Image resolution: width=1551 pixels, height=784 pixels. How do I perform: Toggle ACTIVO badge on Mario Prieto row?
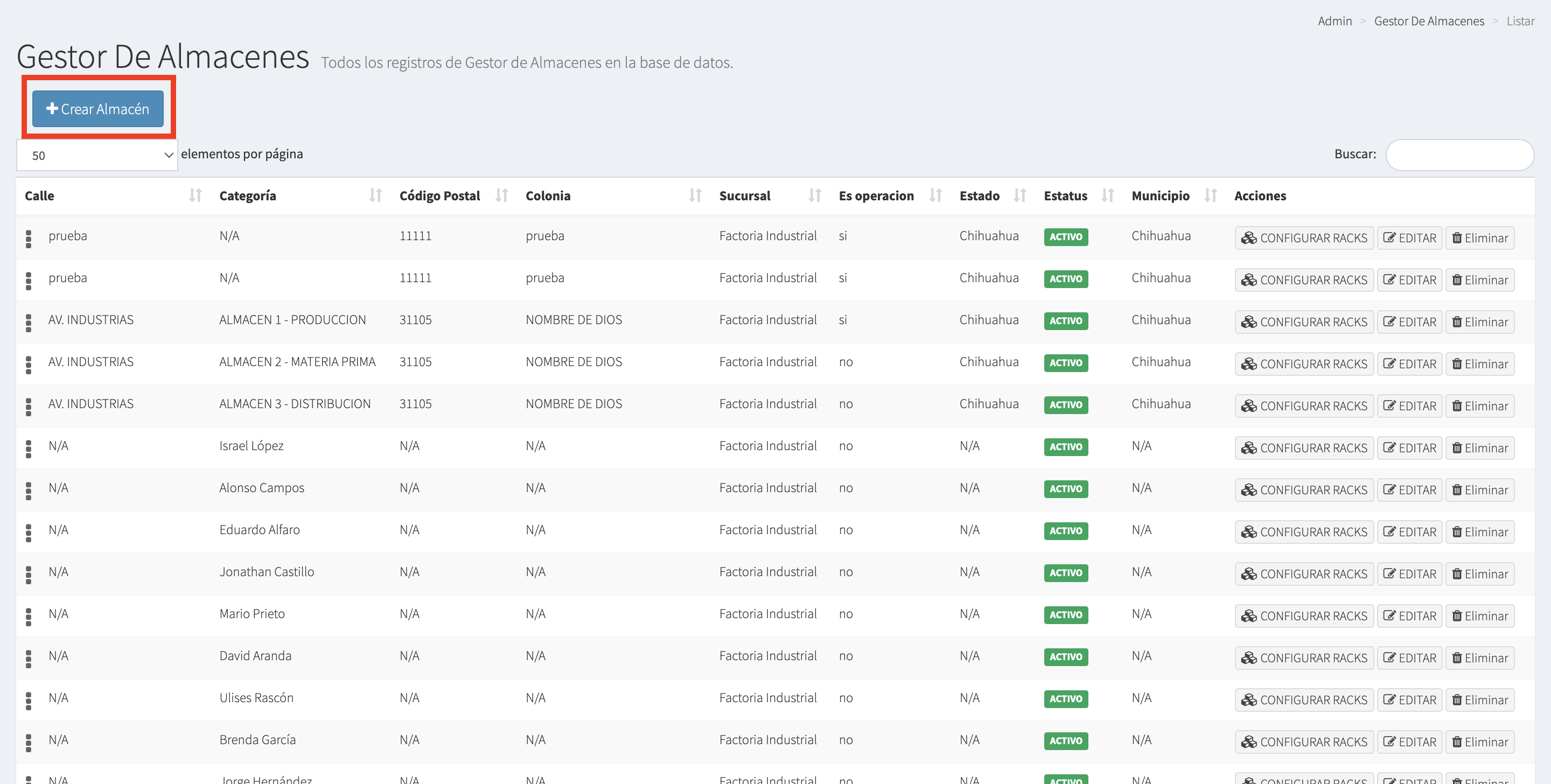pyautogui.click(x=1065, y=615)
